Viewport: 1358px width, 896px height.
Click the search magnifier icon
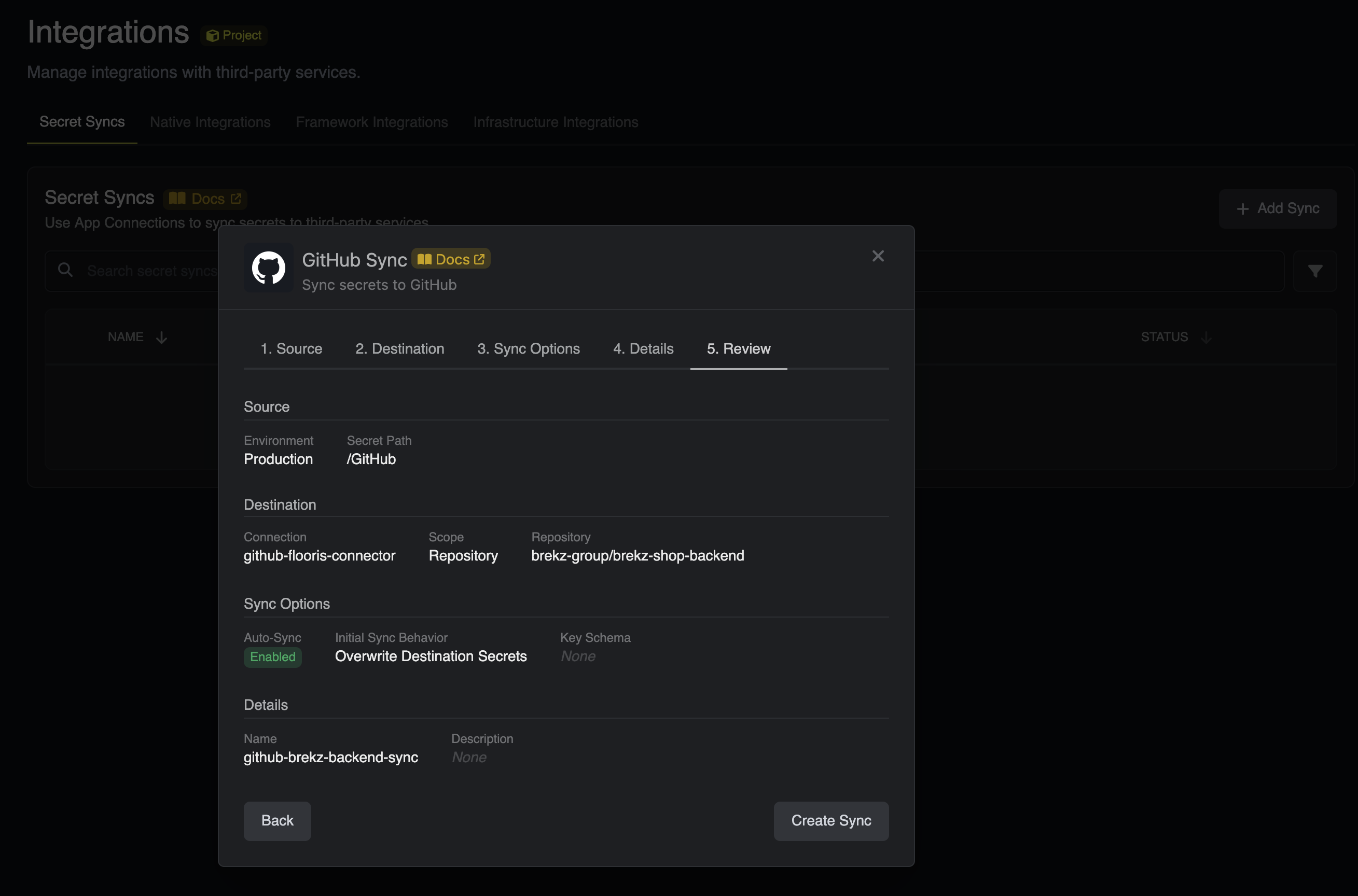coord(66,270)
